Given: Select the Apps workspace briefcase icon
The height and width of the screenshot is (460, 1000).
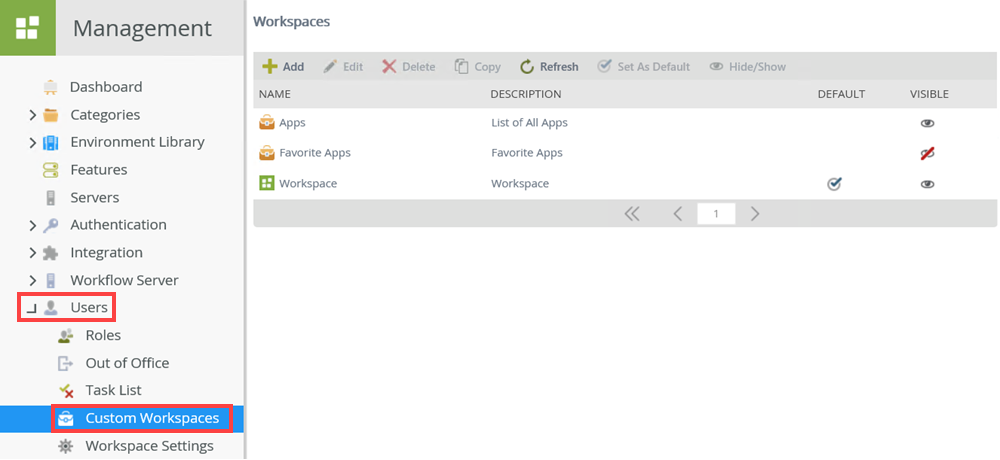Looking at the screenshot, I should point(267,123).
